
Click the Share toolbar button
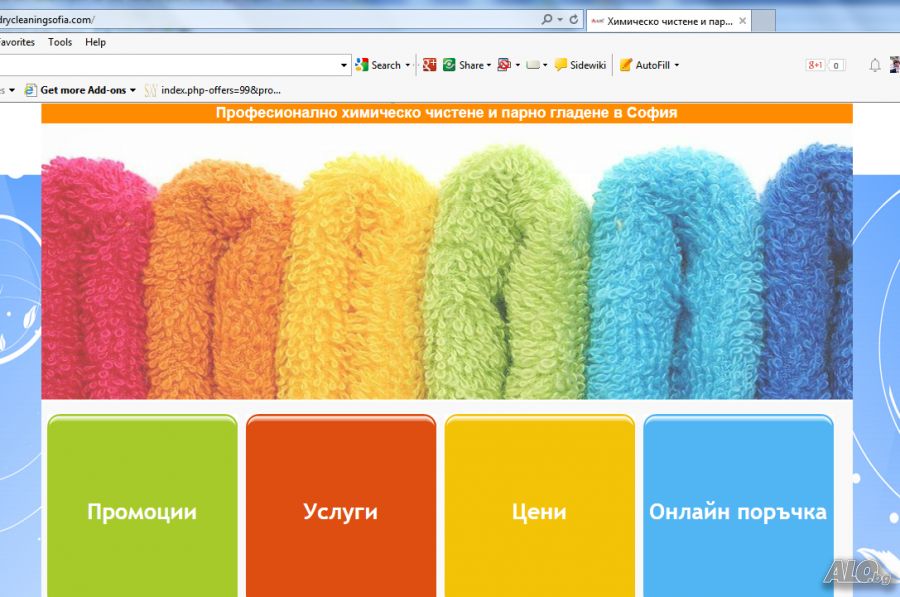click(x=463, y=65)
